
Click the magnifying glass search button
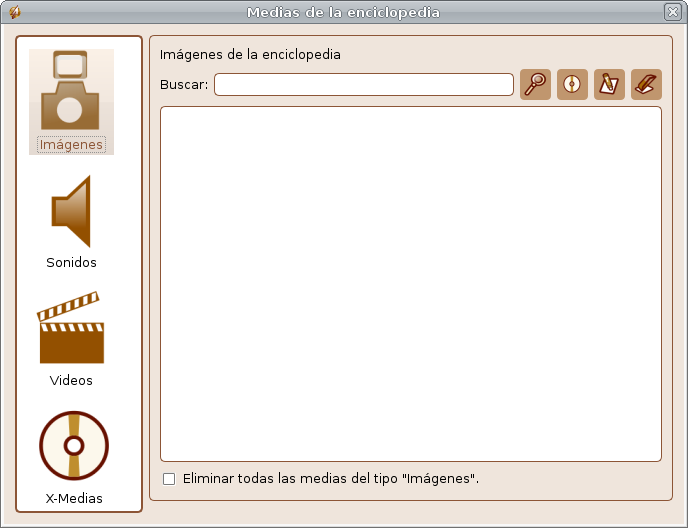[x=536, y=85]
